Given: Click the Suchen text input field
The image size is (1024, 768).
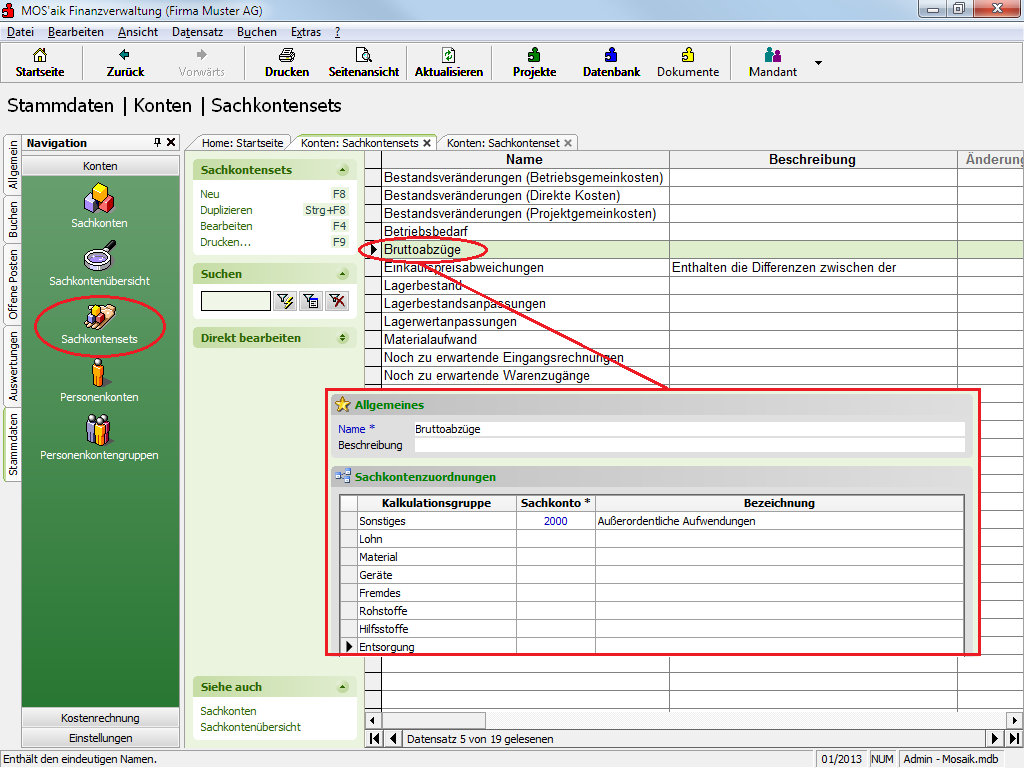Looking at the screenshot, I should pyautogui.click(x=235, y=301).
